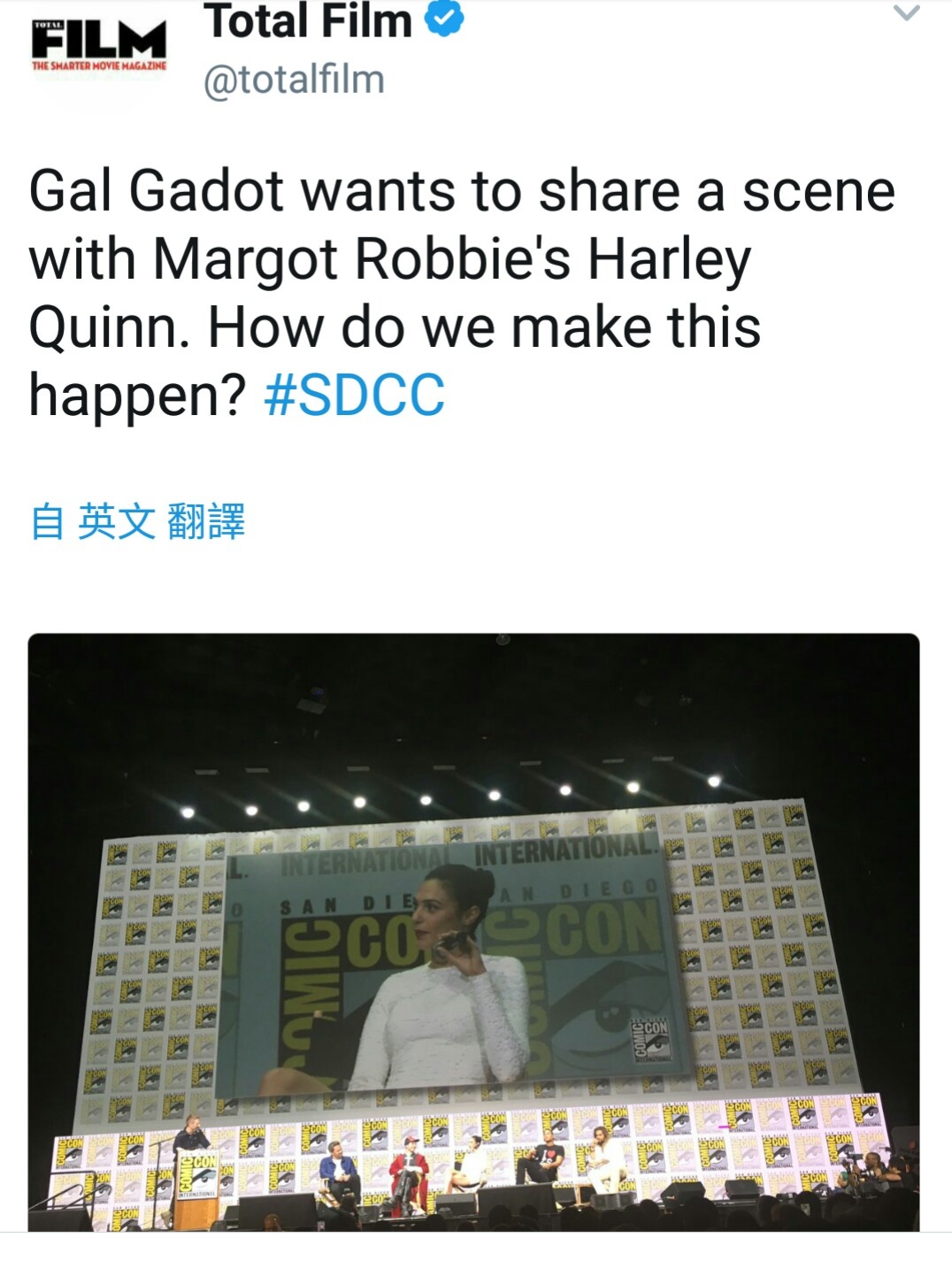The image size is (952, 1262).
Task: Open the #SDCC hashtag
Action: [354, 395]
